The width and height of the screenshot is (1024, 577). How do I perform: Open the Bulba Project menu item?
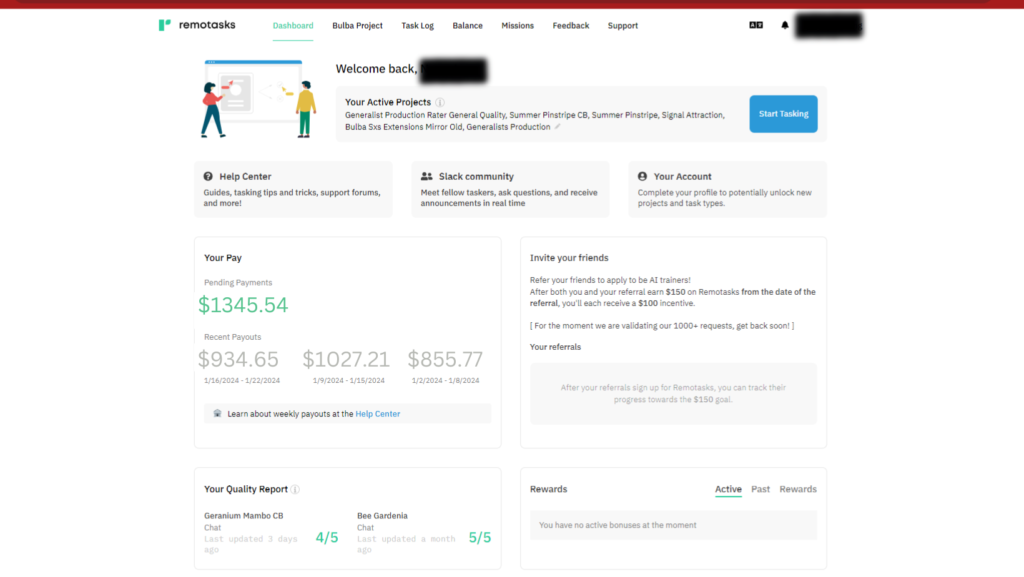point(357,26)
